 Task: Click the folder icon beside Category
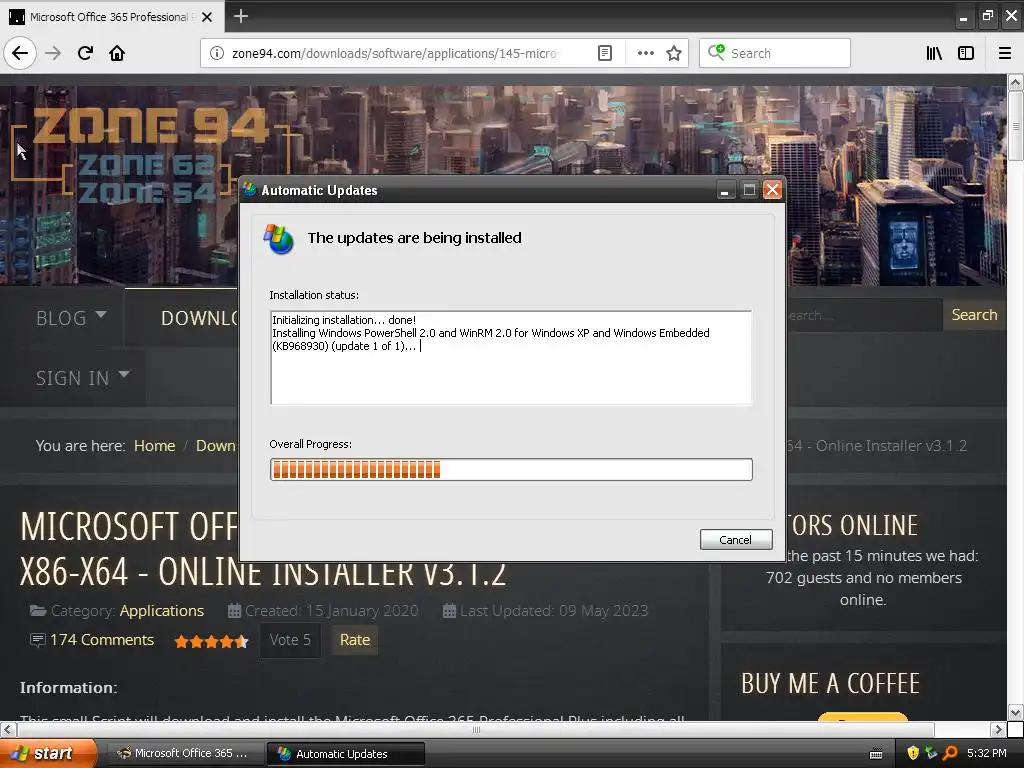tap(38, 611)
